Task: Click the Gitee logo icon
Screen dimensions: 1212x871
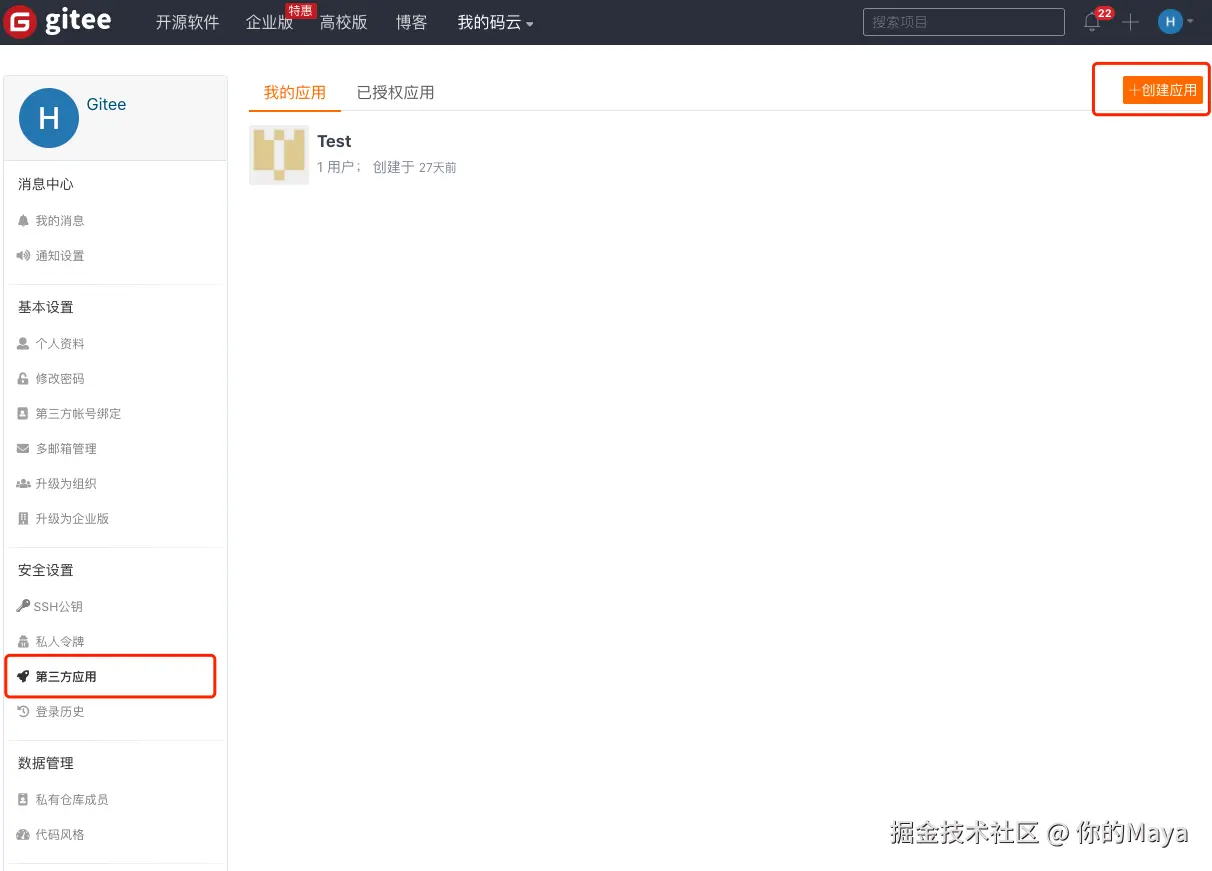Action: [19, 21]
